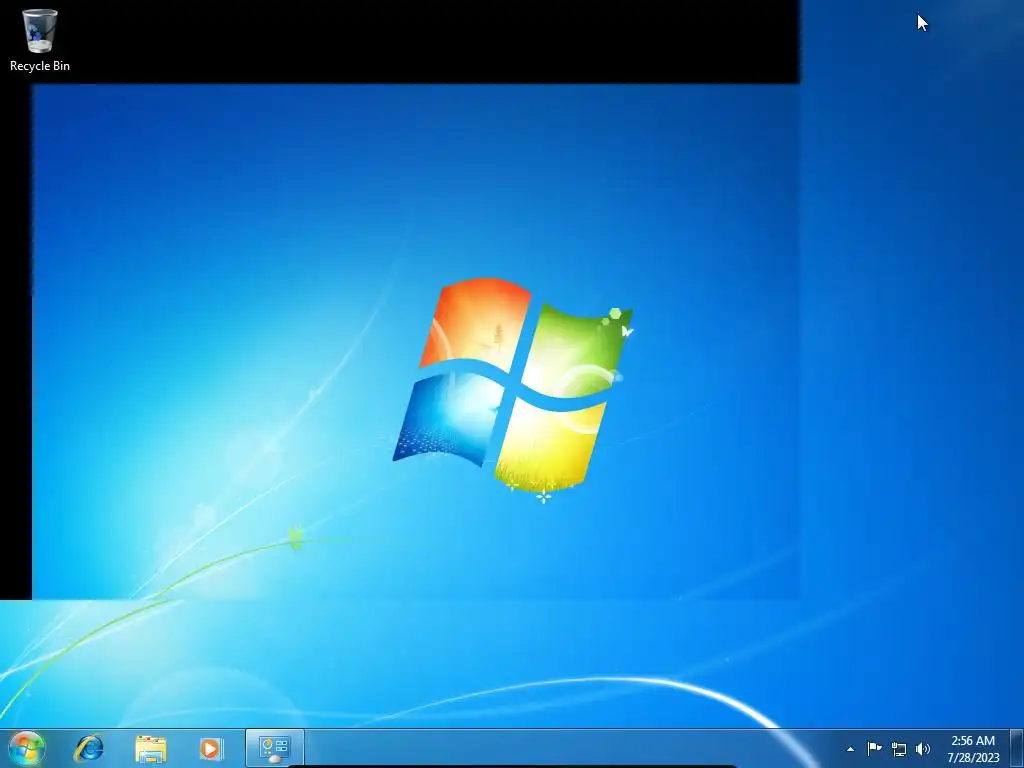
Task: Open Action Center flag icon
Action: pyautogui.click(x=874, y=748)
